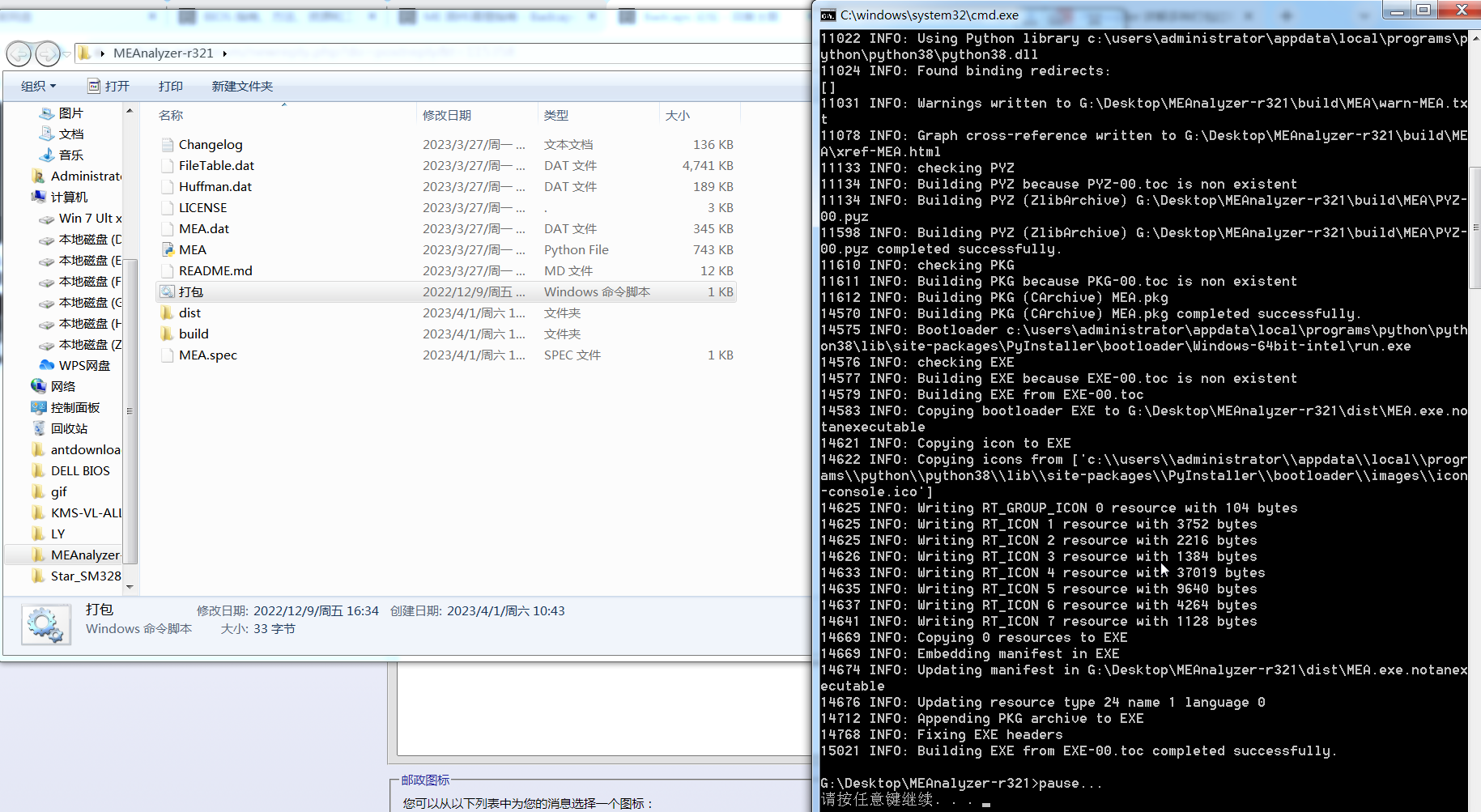The width and height of the screenshot is (1481, 812).
Task: Click the dist folder icon
Action: click(168, 312)
